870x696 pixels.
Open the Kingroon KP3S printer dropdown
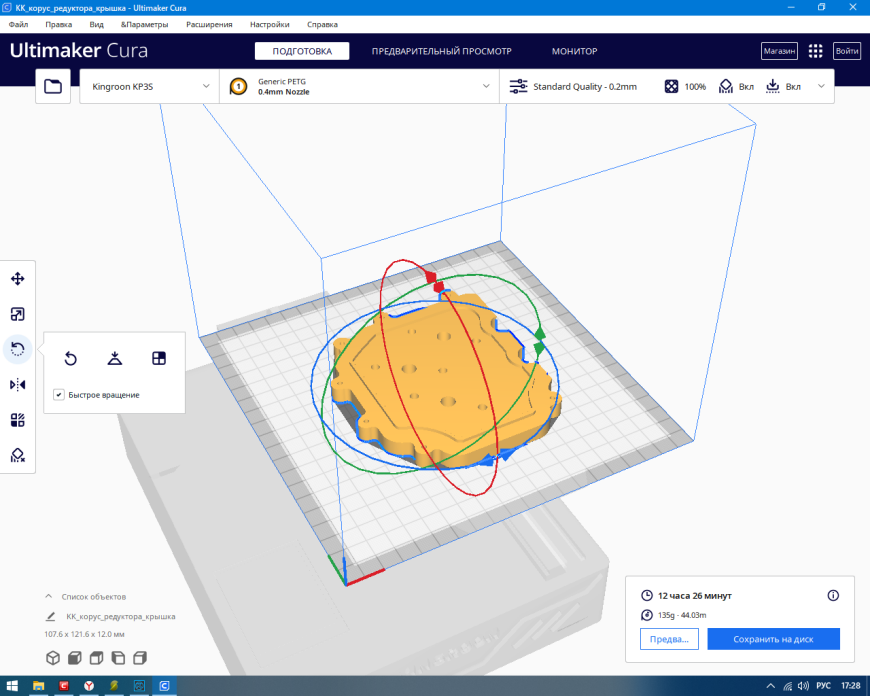[150, 86]
